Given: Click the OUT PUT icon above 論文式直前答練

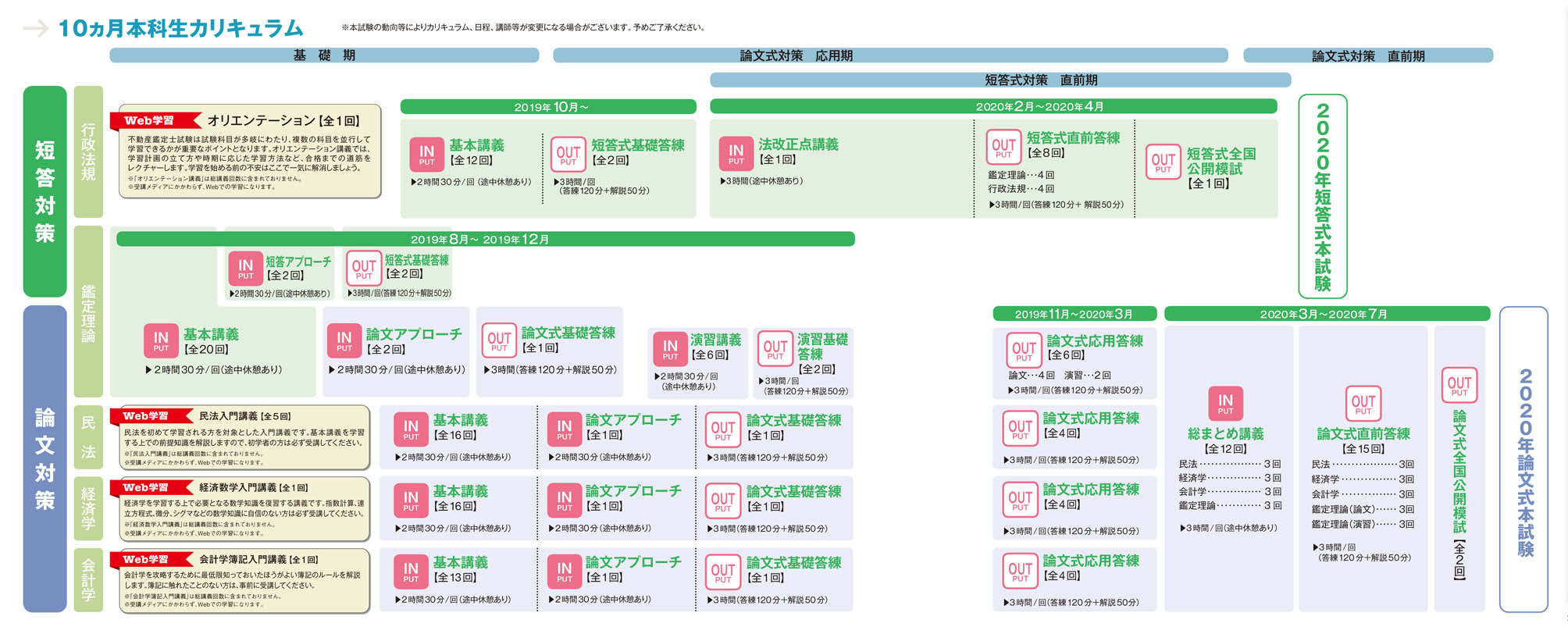Looking at the screenshot, I should pos(1363,404).
